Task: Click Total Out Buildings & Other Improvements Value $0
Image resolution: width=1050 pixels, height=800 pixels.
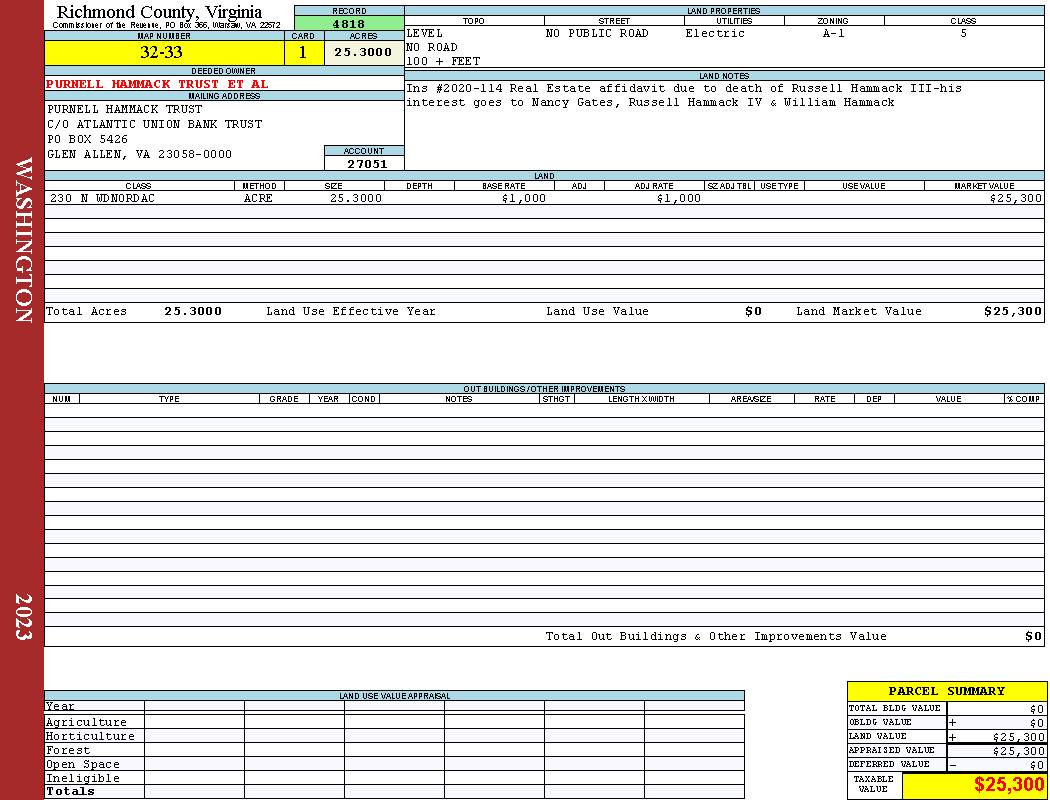Action: (1033, 637)
